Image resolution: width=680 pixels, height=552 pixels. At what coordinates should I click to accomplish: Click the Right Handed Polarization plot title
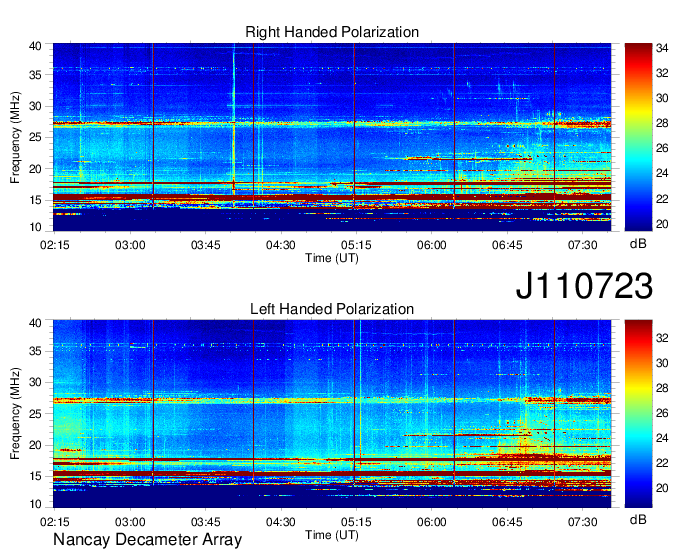coord(332,32)
